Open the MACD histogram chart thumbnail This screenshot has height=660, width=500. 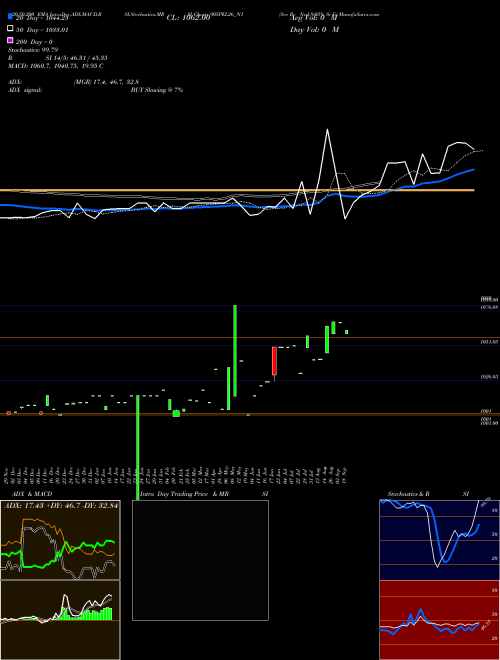[60, 620]
